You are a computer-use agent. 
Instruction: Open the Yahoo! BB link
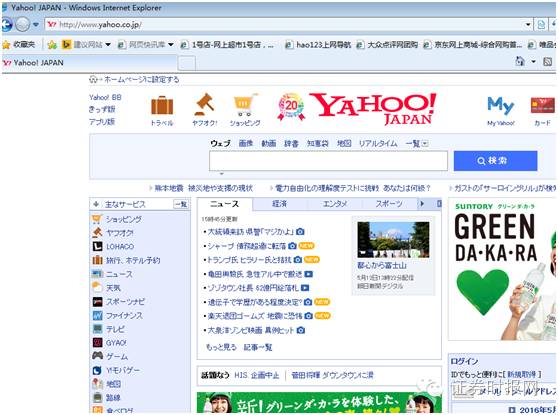click(x=105, y=97)
